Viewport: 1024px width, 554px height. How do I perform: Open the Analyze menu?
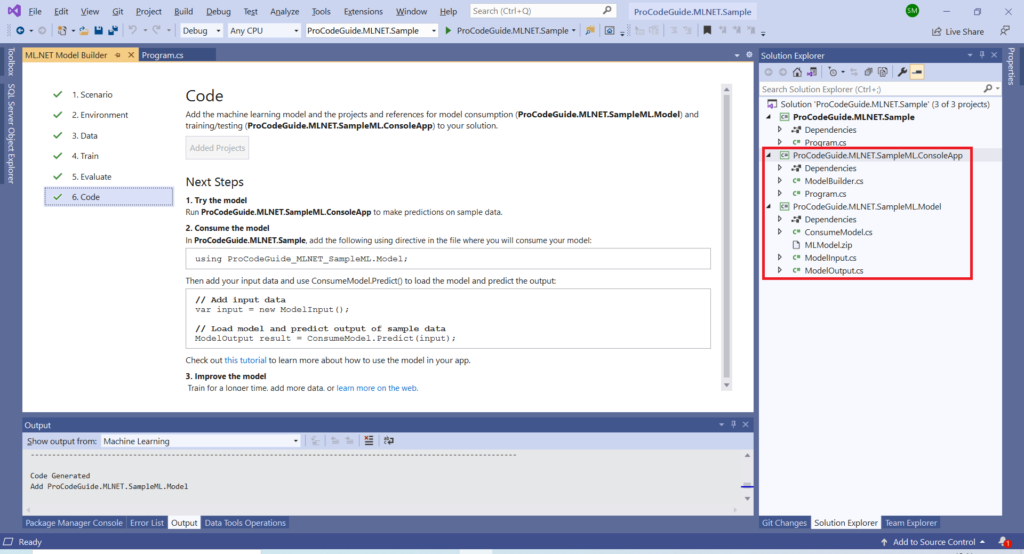pyautogui.click(x=285, y=11)
